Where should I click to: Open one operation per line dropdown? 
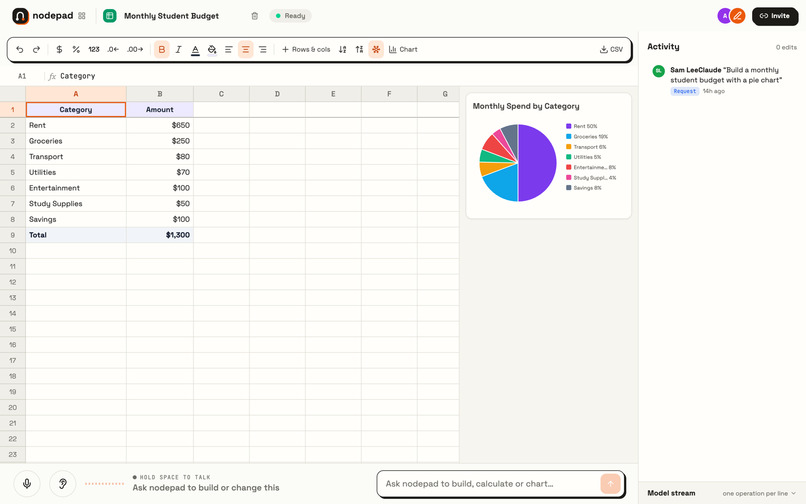(x=759, y=493)
